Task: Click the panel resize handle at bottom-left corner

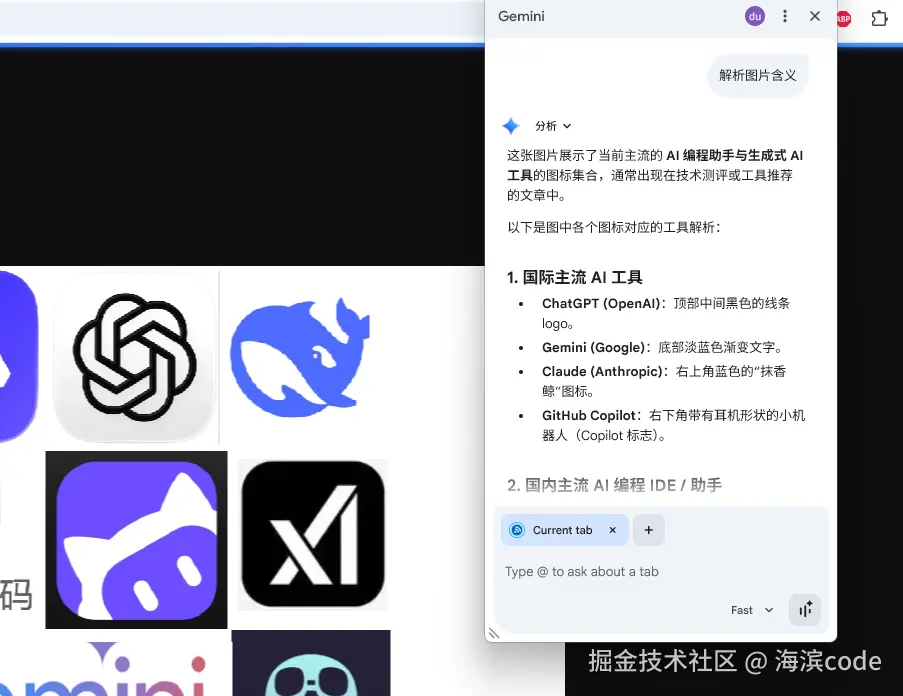Action: pos(494,633)
